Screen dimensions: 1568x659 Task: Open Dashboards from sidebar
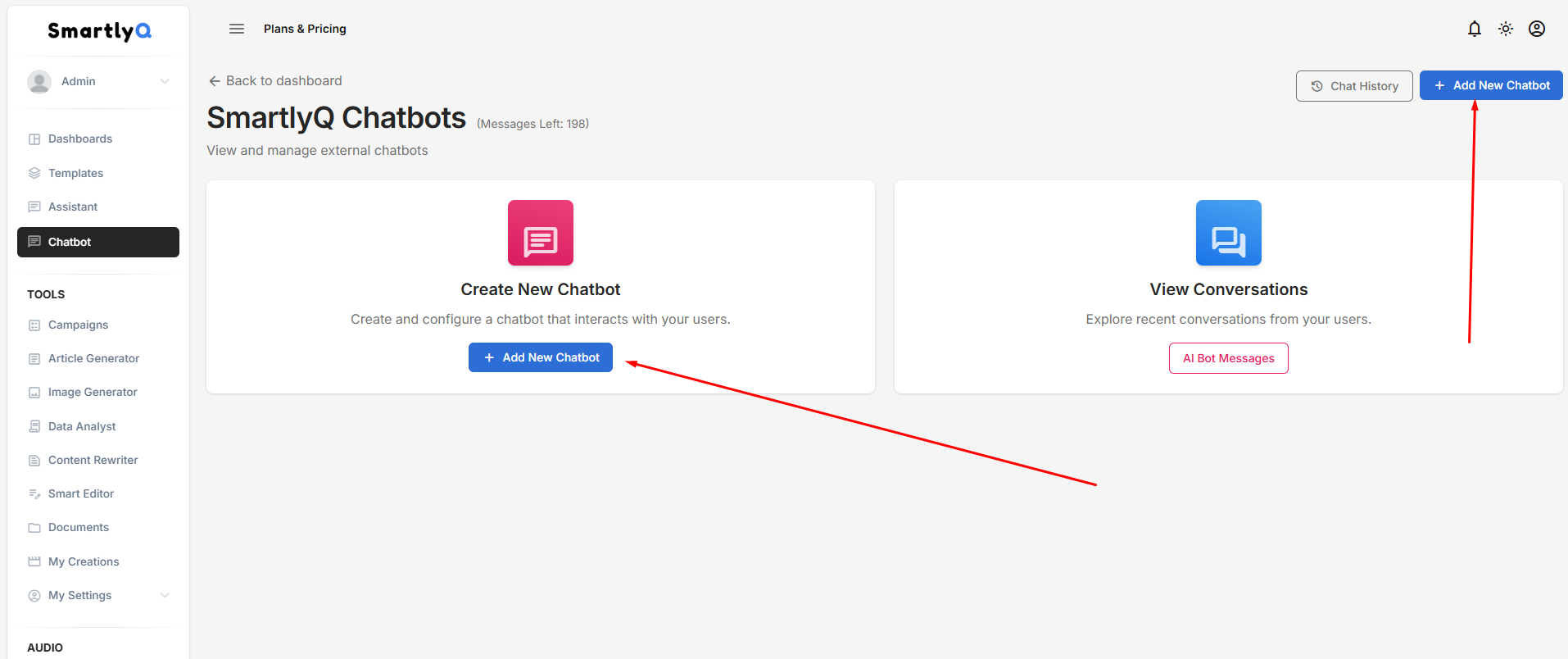(80, 139)
